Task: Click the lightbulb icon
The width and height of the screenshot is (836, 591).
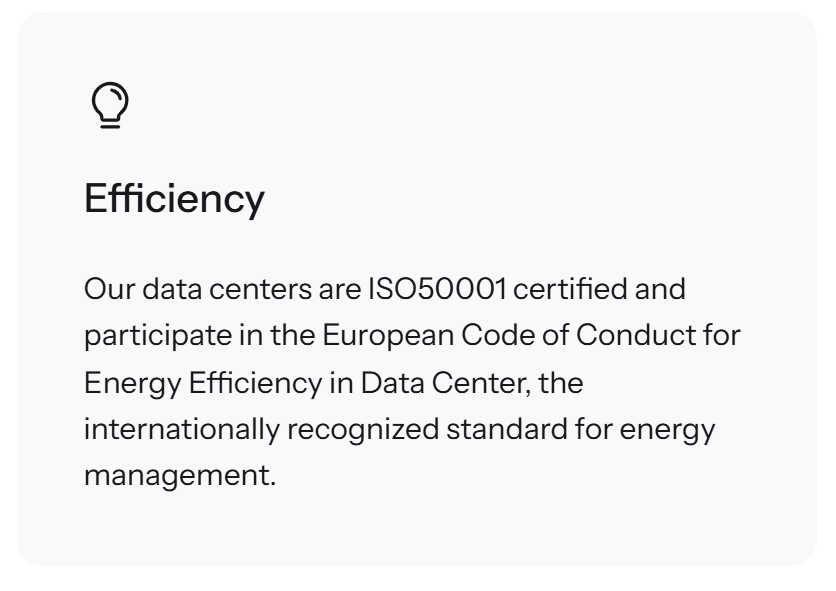Action: [109, 105]
